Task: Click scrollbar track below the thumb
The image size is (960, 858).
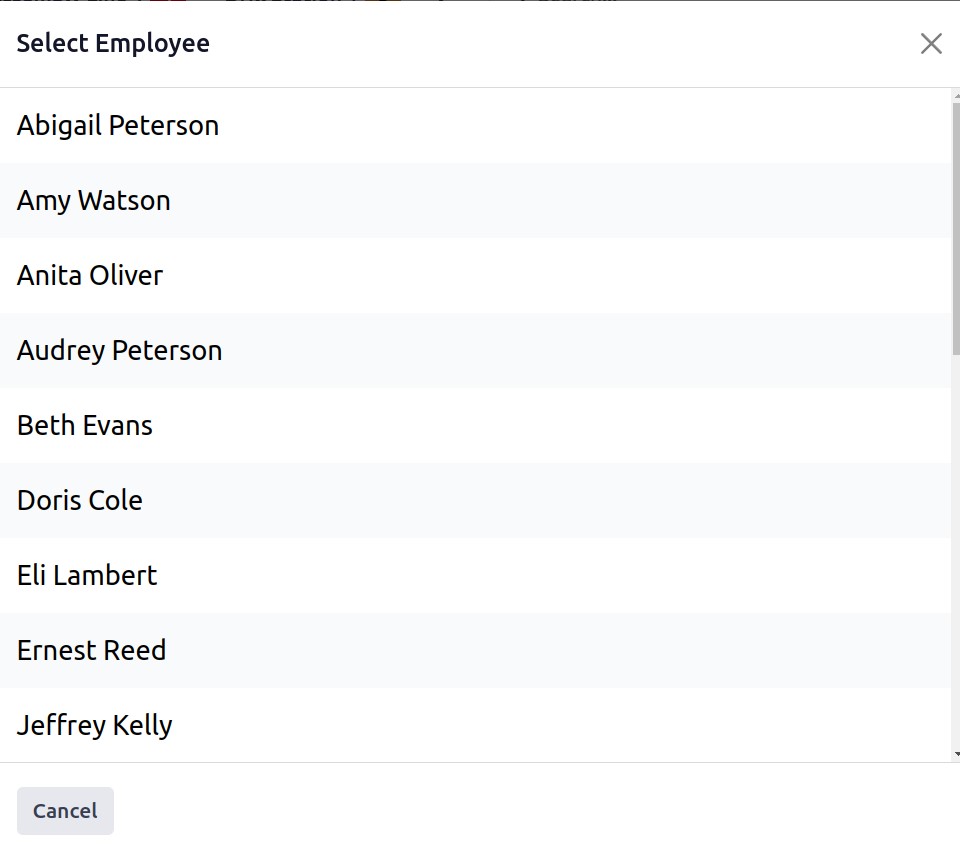Action: point(956,551)
